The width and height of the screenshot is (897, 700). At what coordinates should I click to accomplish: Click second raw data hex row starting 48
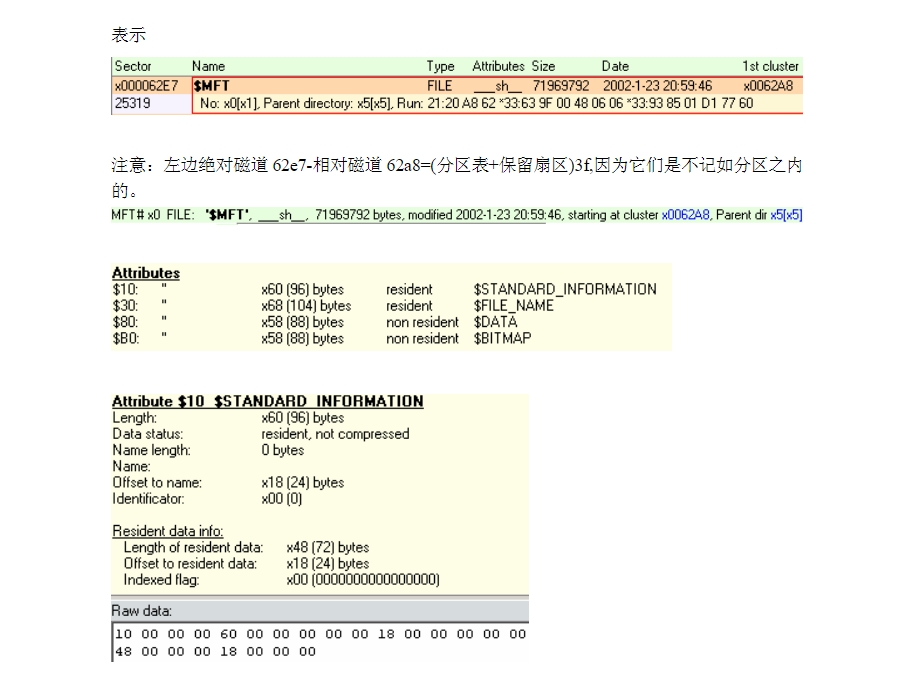(215, 651)
